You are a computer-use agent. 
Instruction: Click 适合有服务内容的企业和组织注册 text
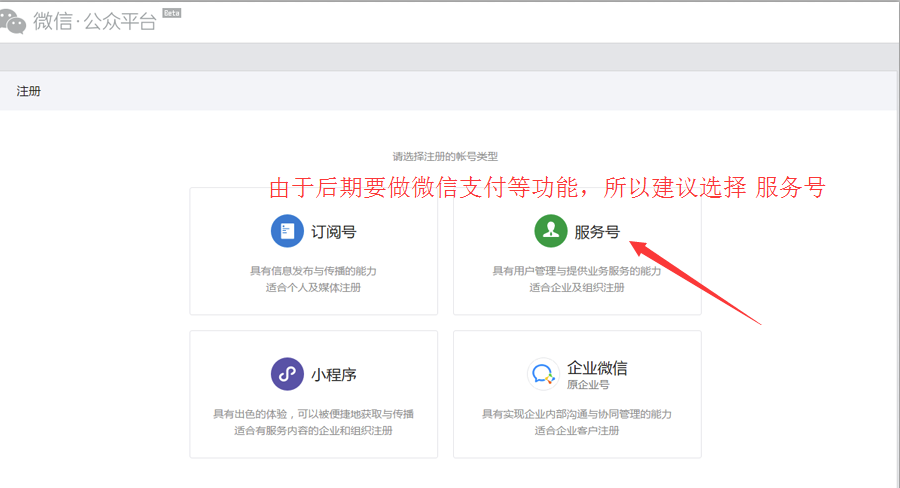tap(313, 431)
